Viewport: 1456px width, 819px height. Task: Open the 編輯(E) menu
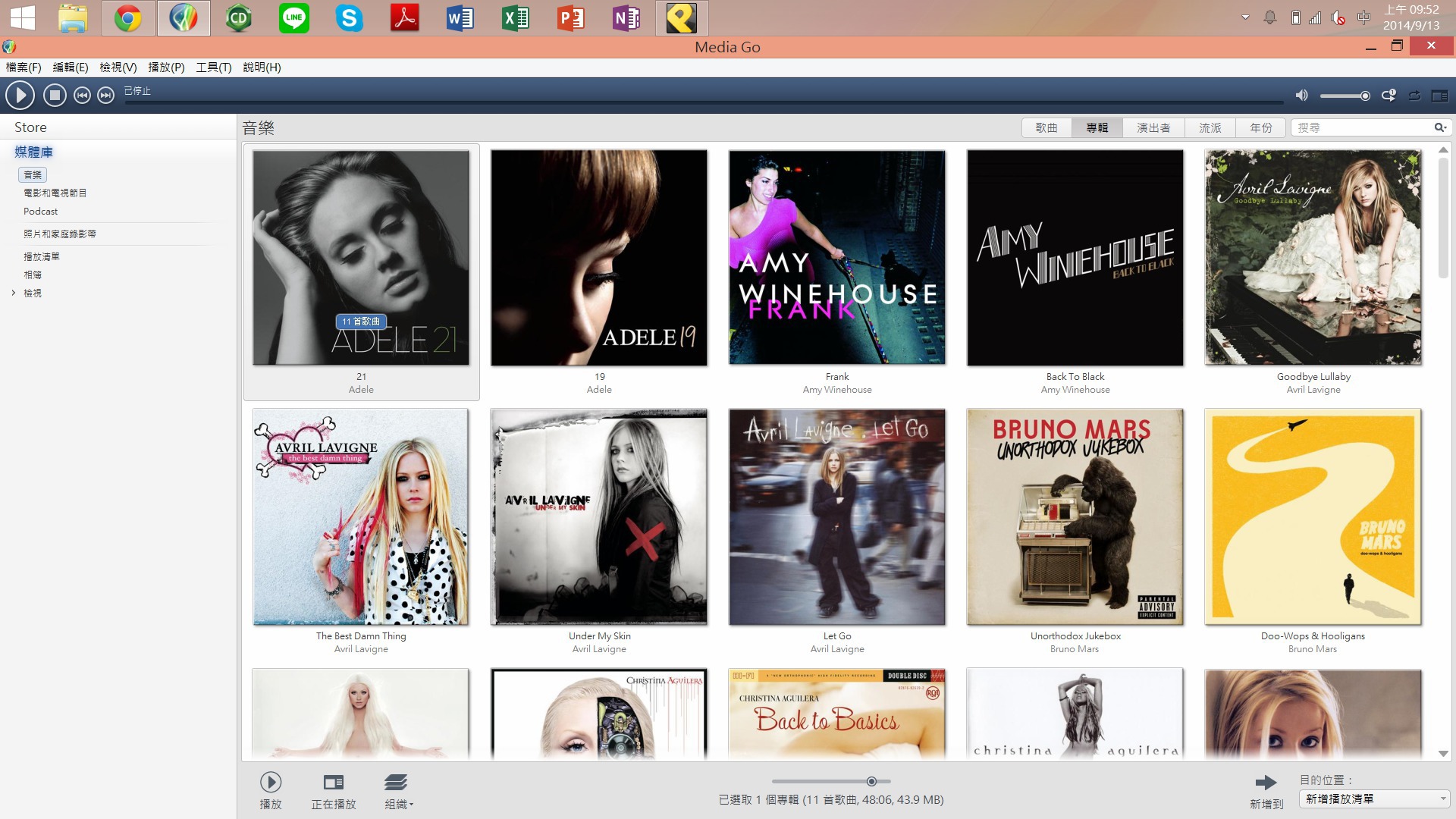click(71, 67)
